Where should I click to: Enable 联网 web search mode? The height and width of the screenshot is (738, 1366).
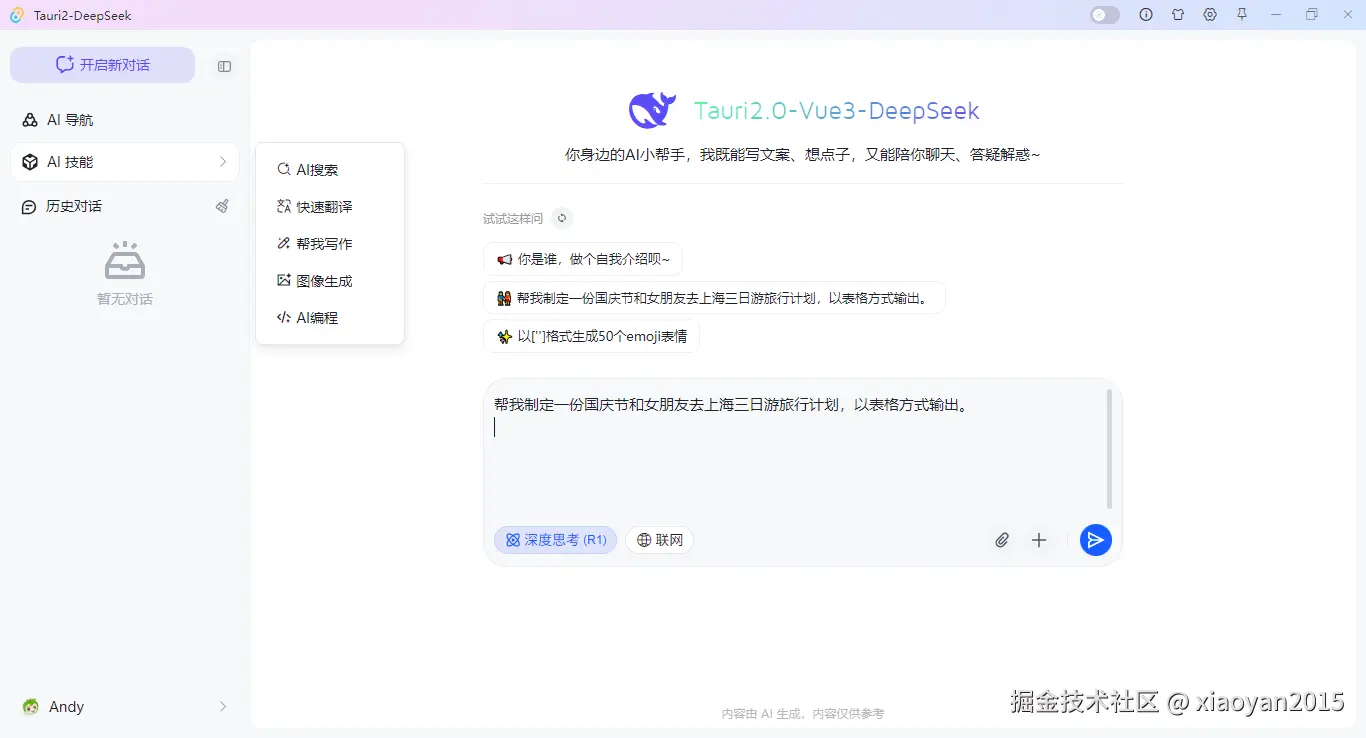click(659, 539)
